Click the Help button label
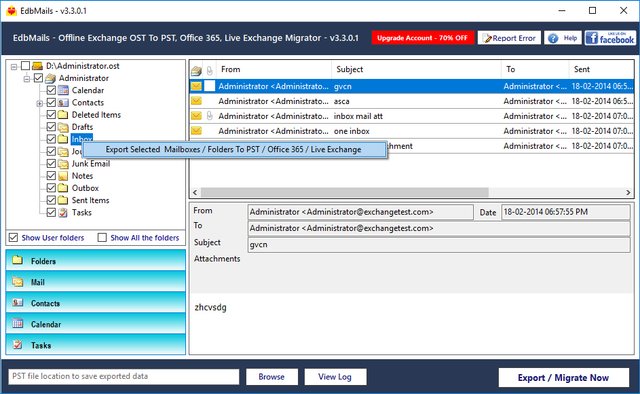Screen dimensions: 640x394 [x=570, y=38]
